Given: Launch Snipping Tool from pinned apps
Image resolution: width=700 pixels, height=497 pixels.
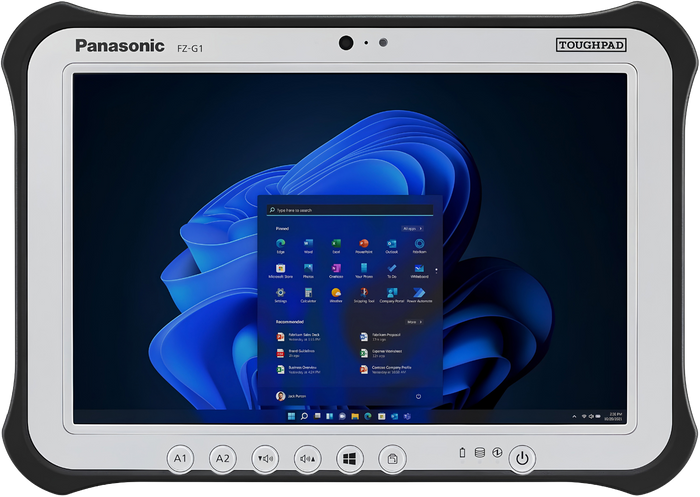Looking at the screenshot, I should pyautogui.click(x=364, y=295).
